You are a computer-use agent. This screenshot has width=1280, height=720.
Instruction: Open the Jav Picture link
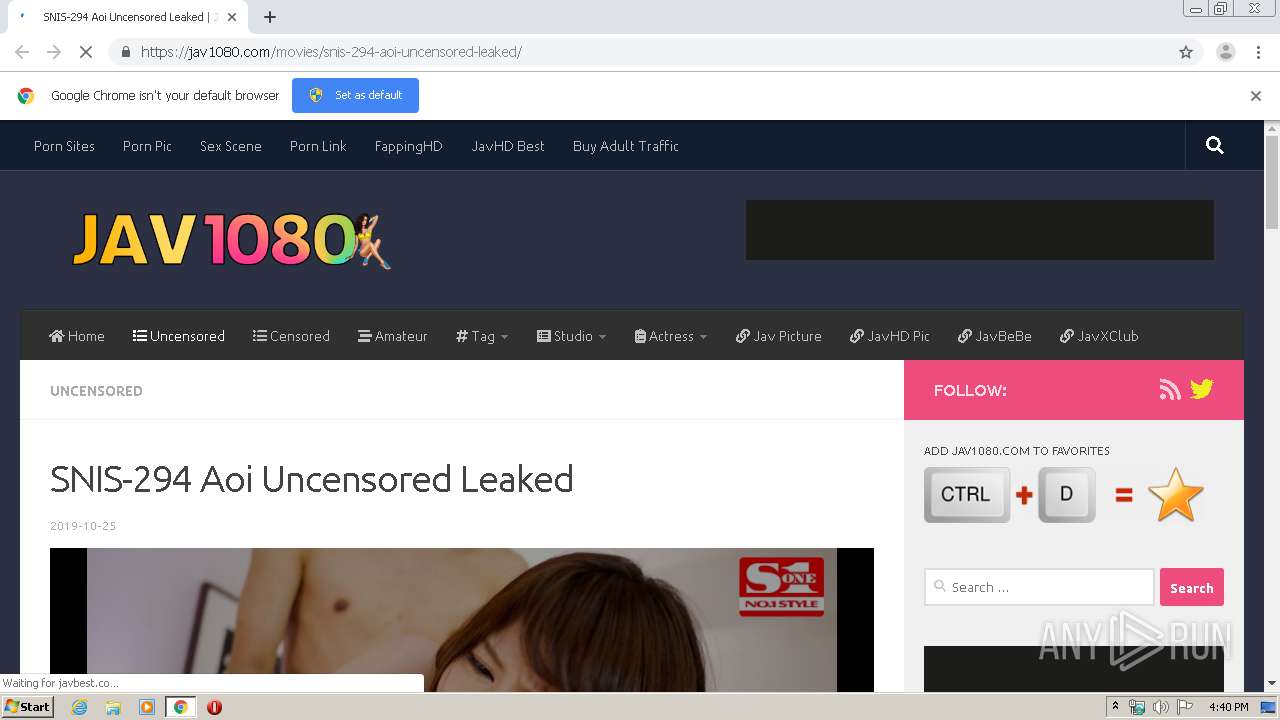778,336
